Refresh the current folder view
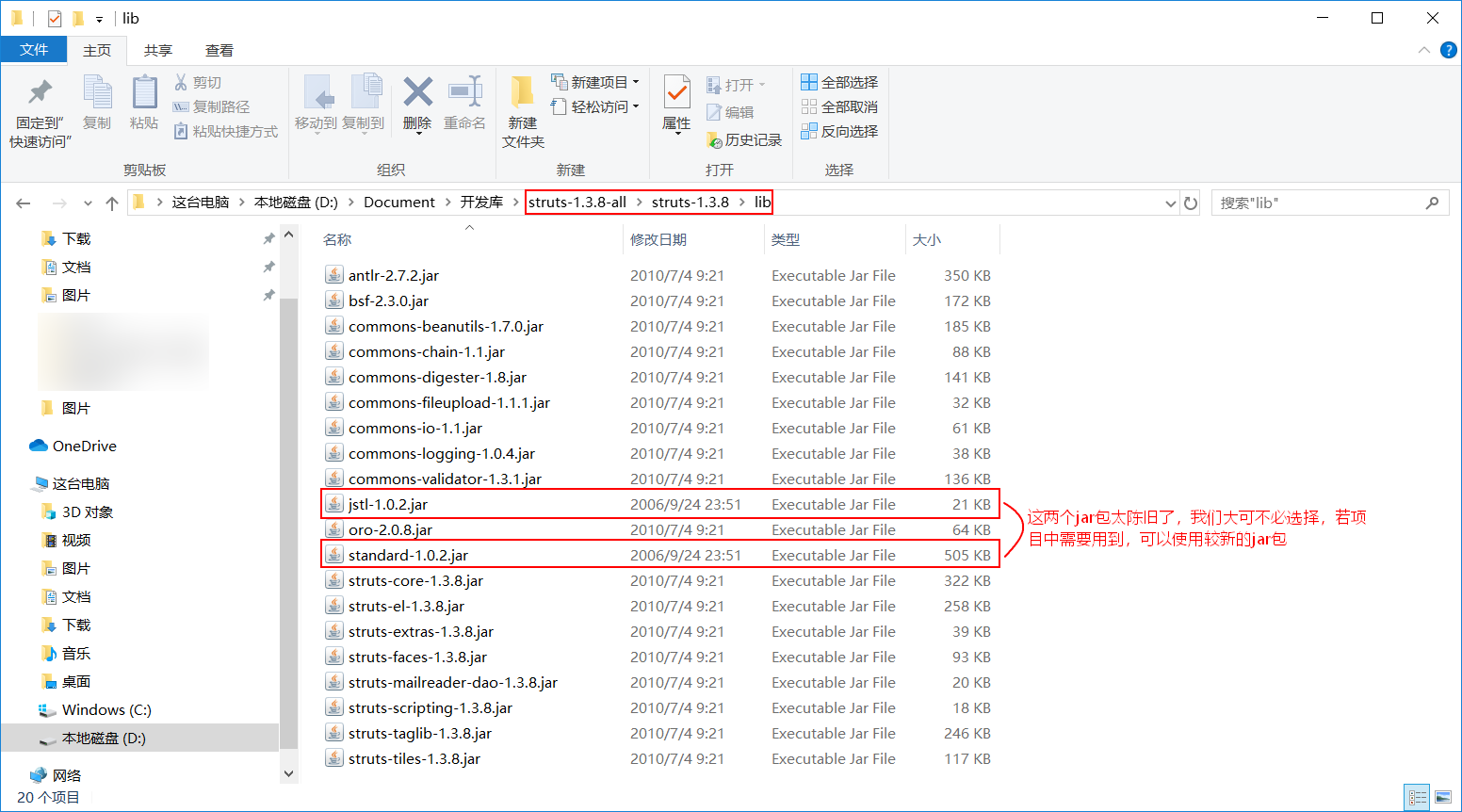The height and width of the screenshot is (812, 1462). click(x=1191, y=203)
